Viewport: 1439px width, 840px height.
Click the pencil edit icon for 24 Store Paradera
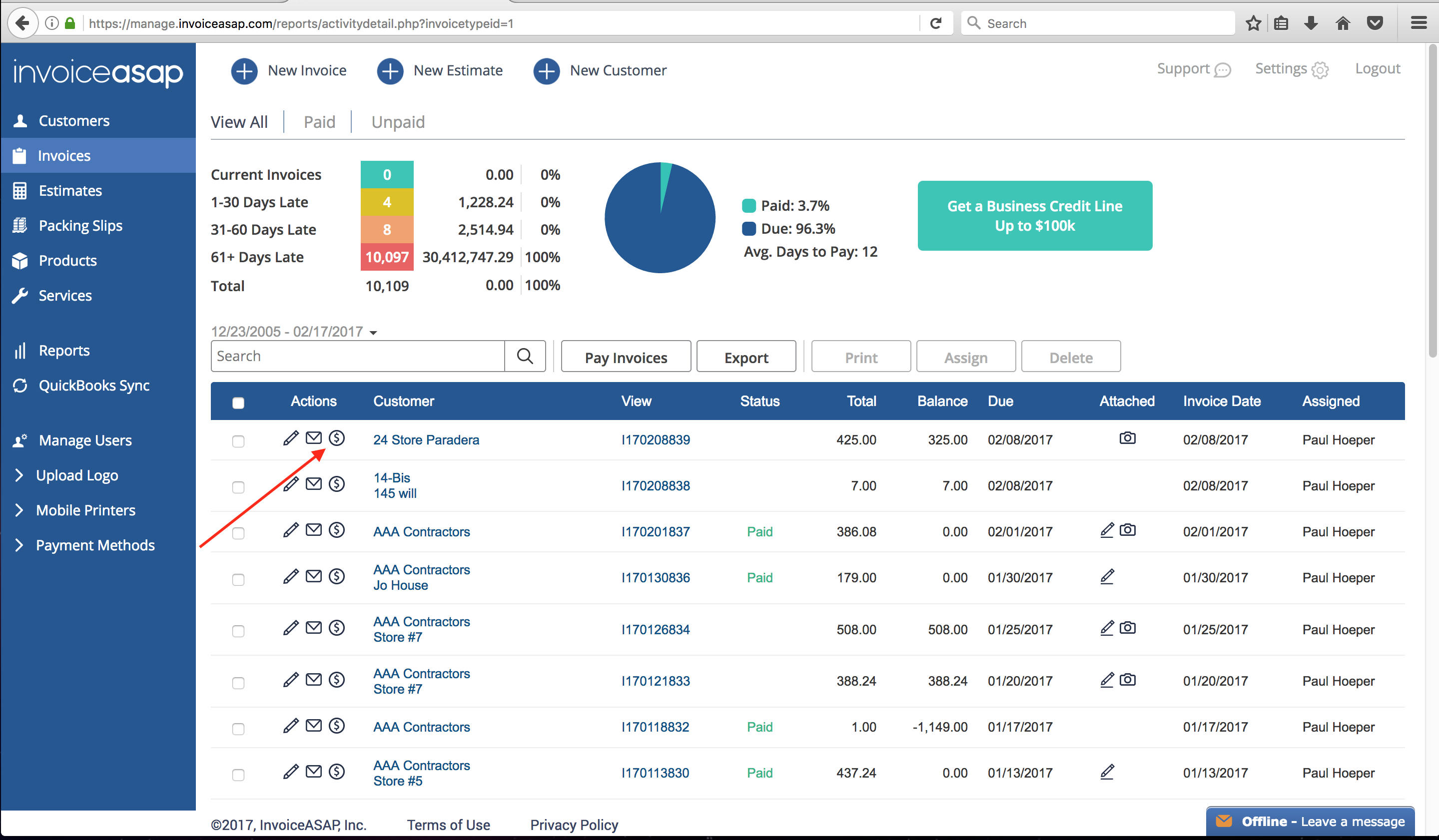tap(291, 438)
